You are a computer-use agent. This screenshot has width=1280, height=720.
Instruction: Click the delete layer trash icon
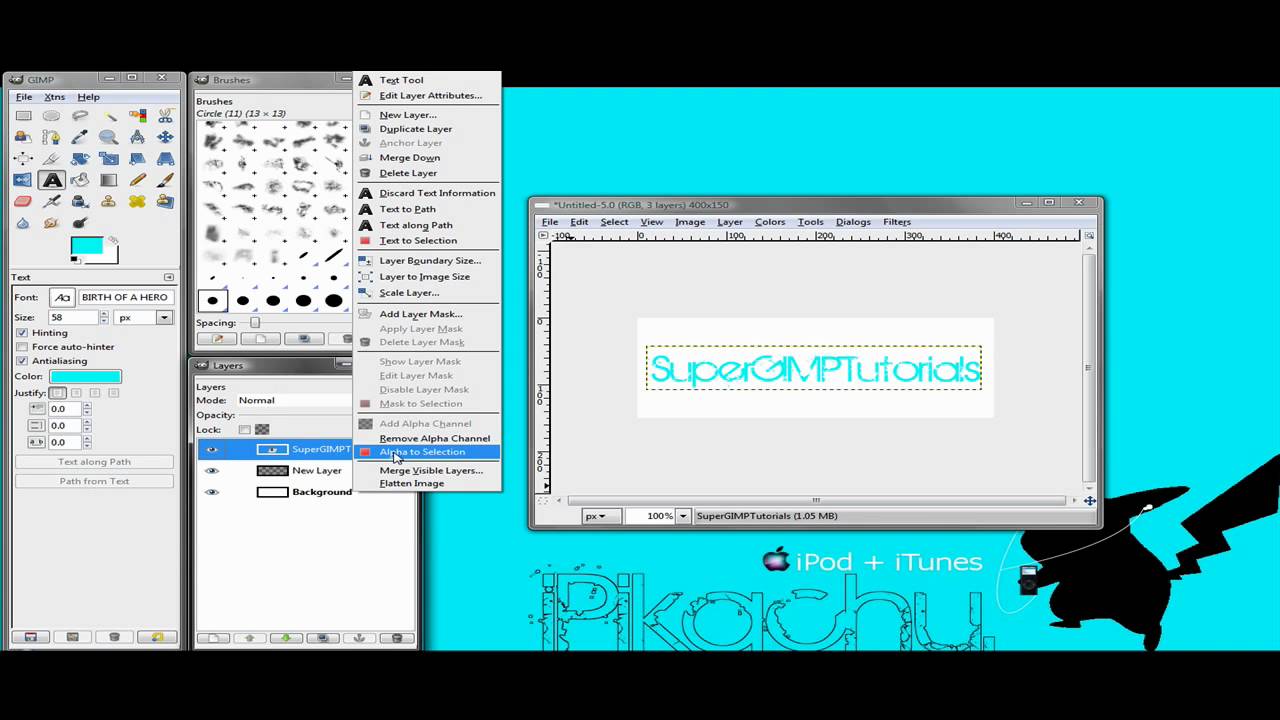coord(397,638)
